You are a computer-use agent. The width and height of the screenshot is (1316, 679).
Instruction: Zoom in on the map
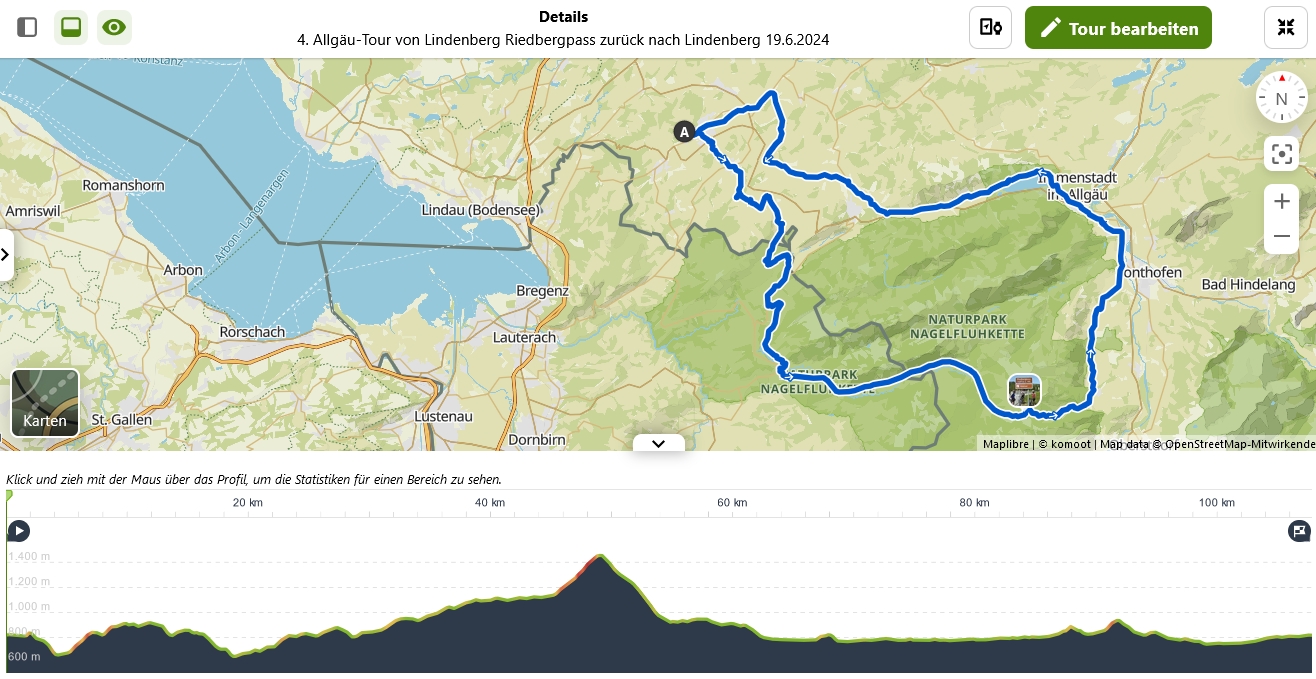pyautogui.click(x=1281, y=201)
